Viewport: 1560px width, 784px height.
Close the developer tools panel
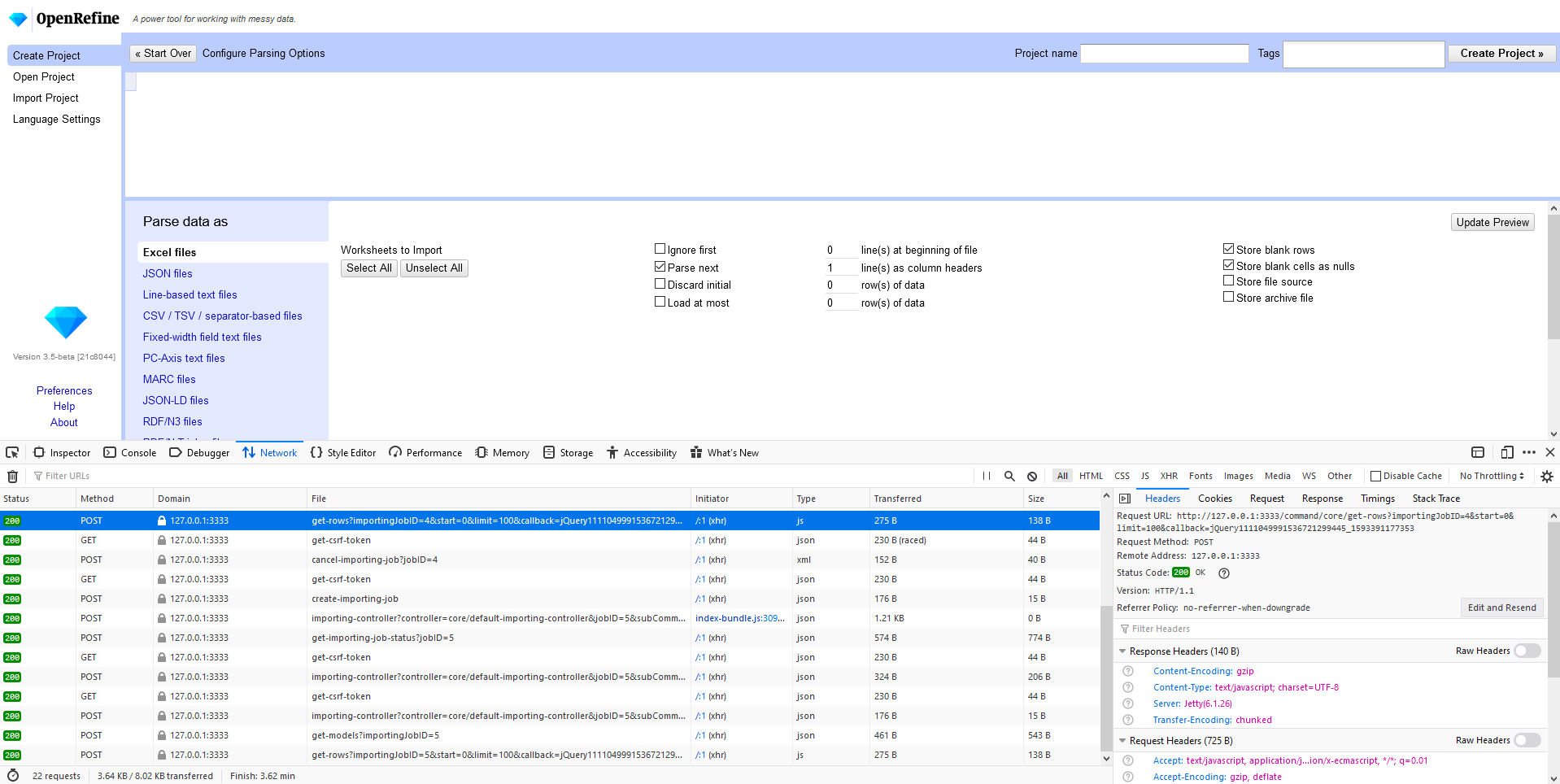coord(1550,452)
